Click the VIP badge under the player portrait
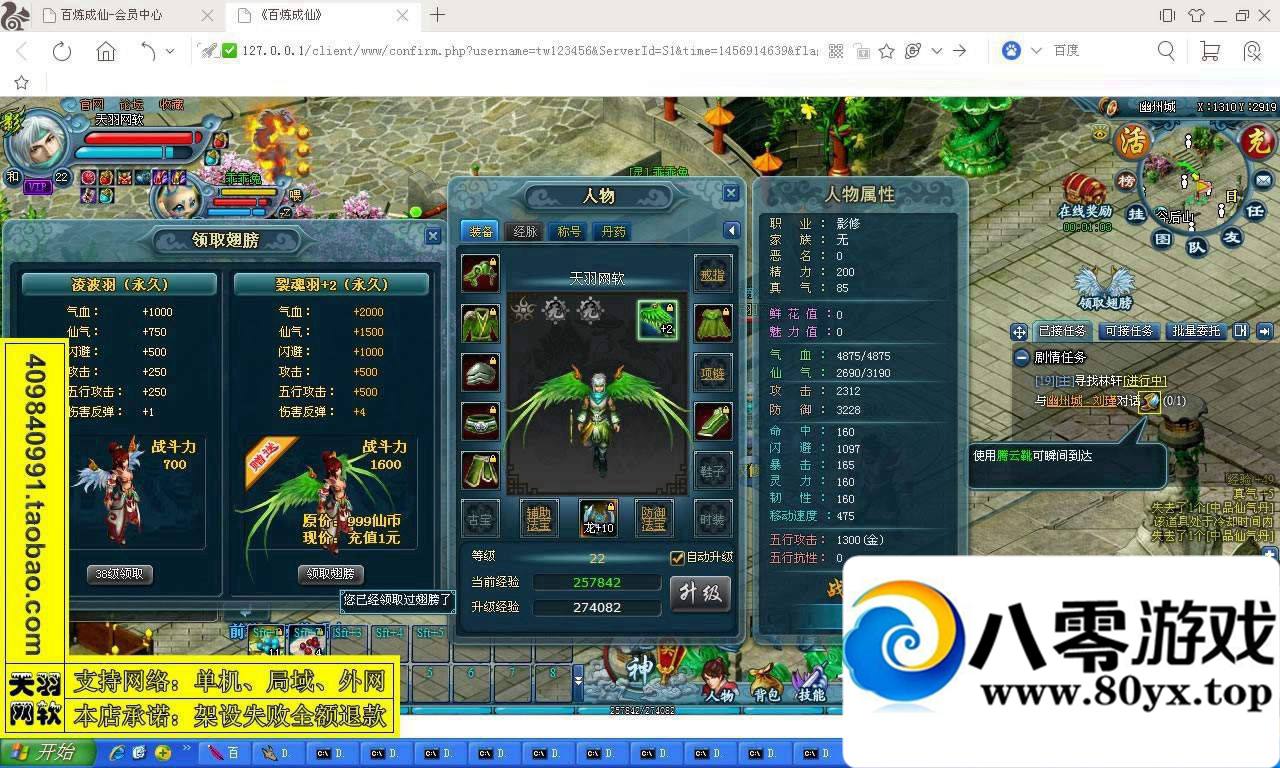1280x768 pixels. [x=38, y=186]
